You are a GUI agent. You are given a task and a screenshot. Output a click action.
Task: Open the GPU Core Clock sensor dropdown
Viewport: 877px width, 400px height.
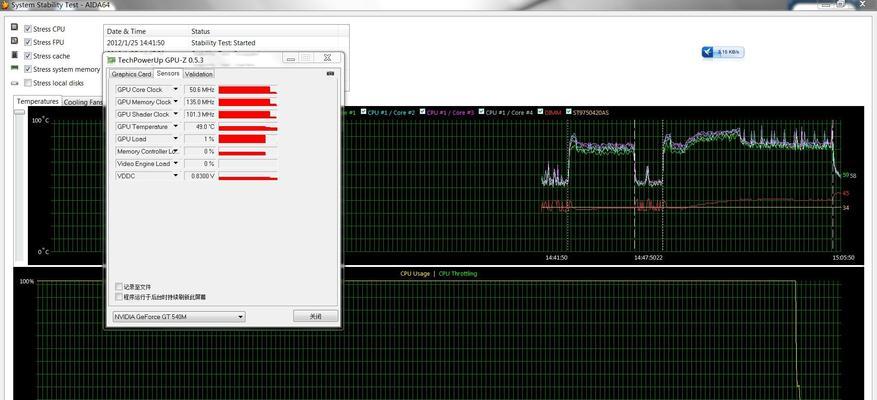coord(175,89)
